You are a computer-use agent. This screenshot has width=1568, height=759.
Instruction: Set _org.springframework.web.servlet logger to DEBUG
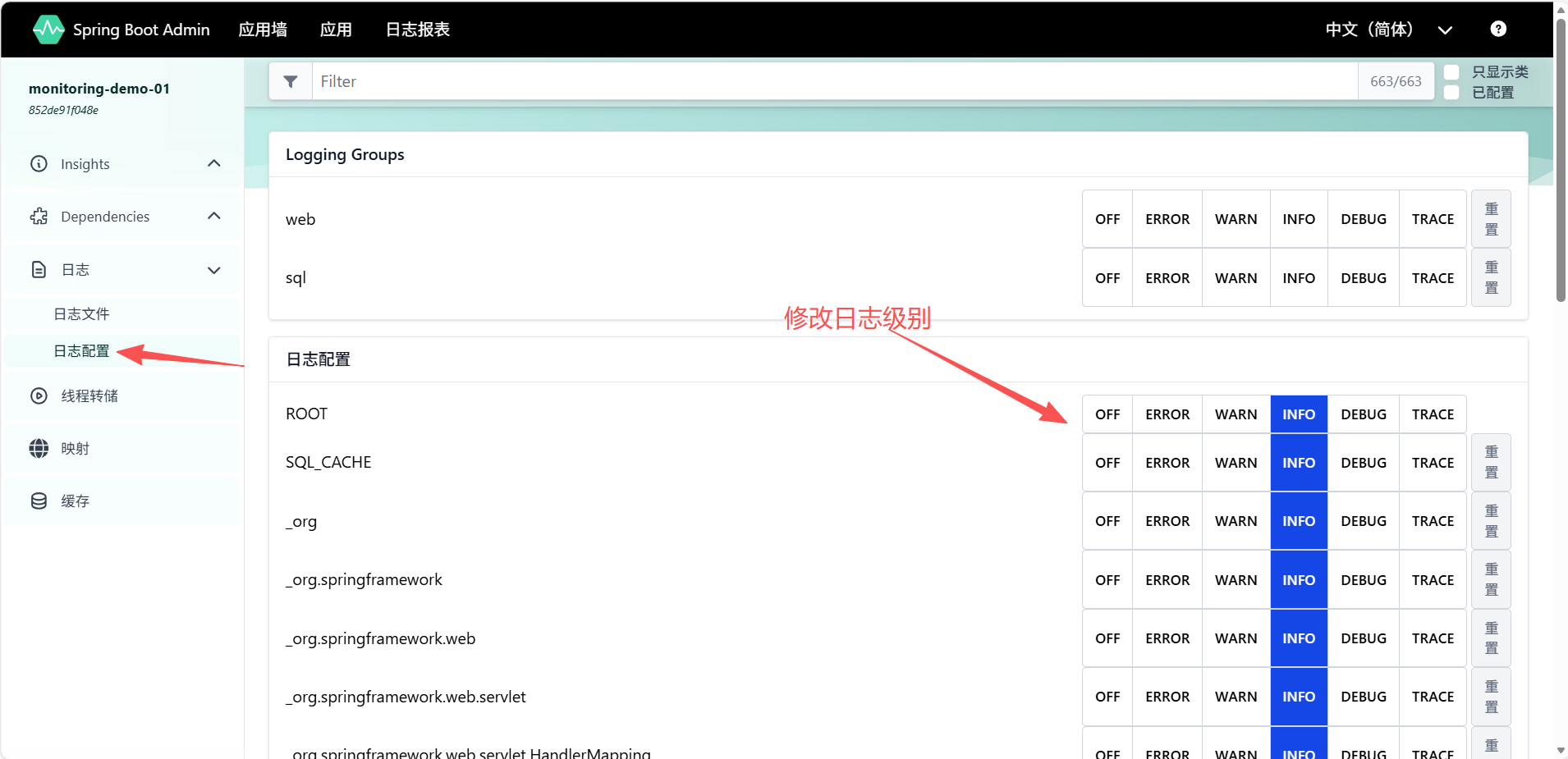pos(1364,697)
